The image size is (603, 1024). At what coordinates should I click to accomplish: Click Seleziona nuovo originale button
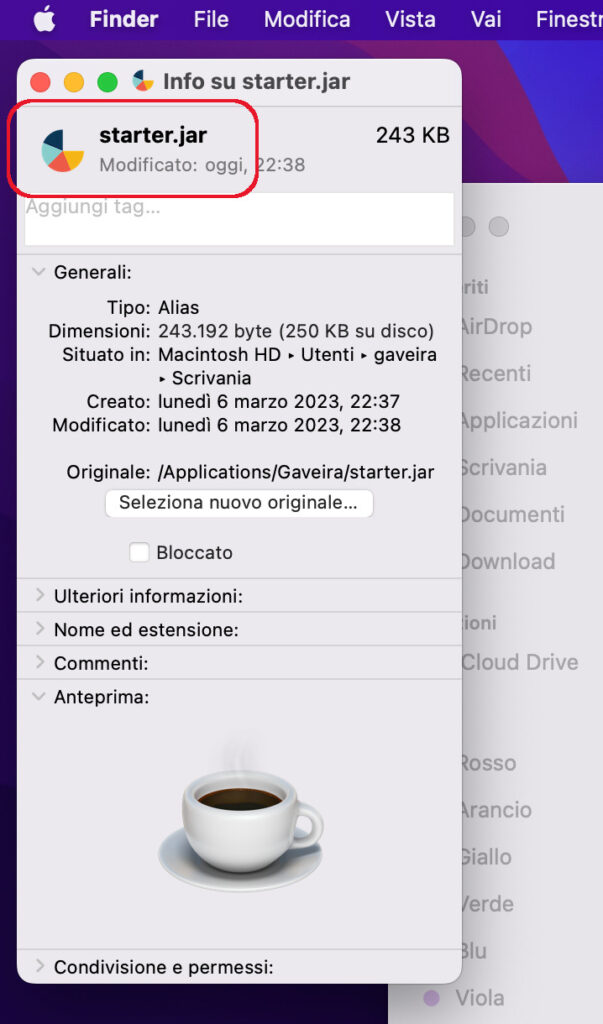239,503
